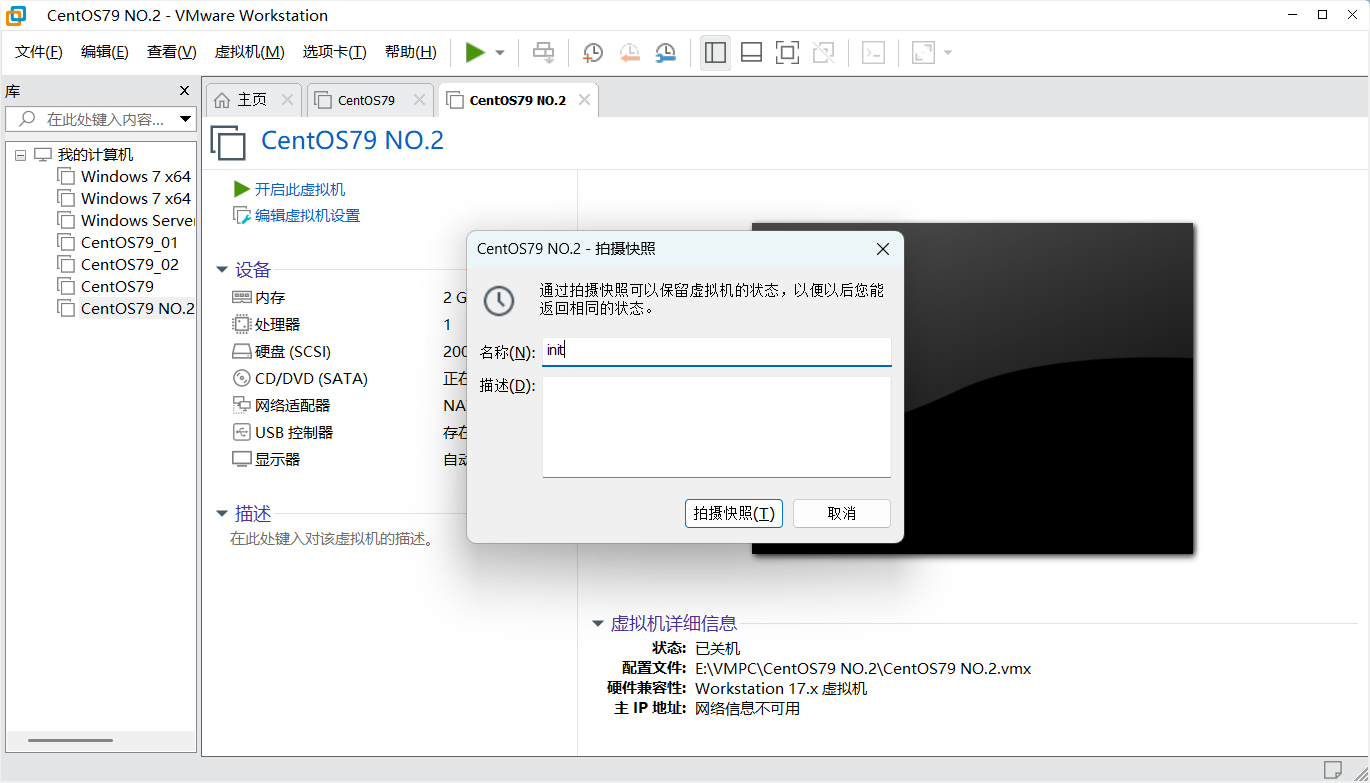Open the 选项卡(T) menu
The height and width of the screenshot is (783, 1370).
[x=335, y=52]
